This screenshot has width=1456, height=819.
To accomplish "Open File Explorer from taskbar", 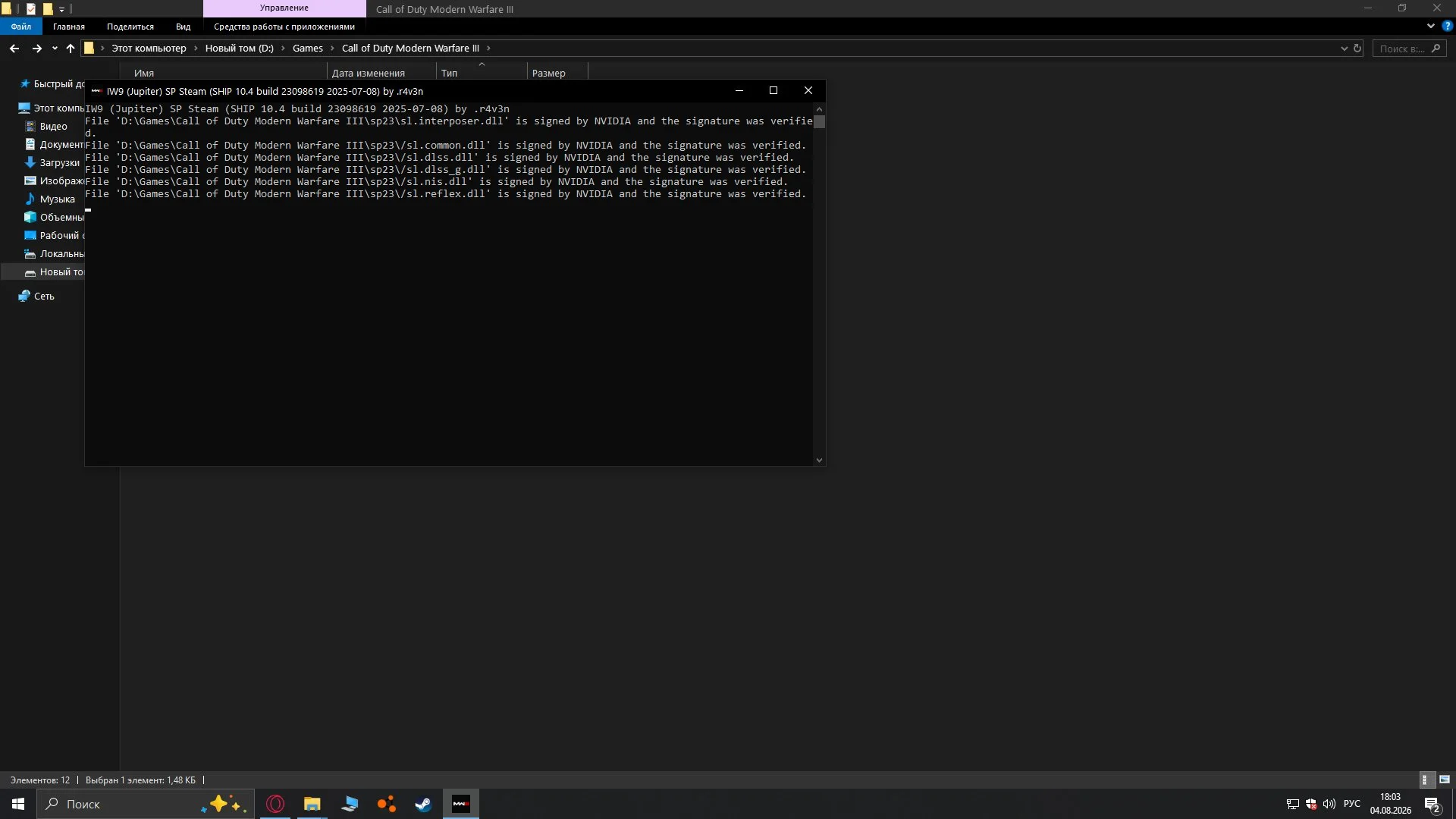I will point(312,804).
